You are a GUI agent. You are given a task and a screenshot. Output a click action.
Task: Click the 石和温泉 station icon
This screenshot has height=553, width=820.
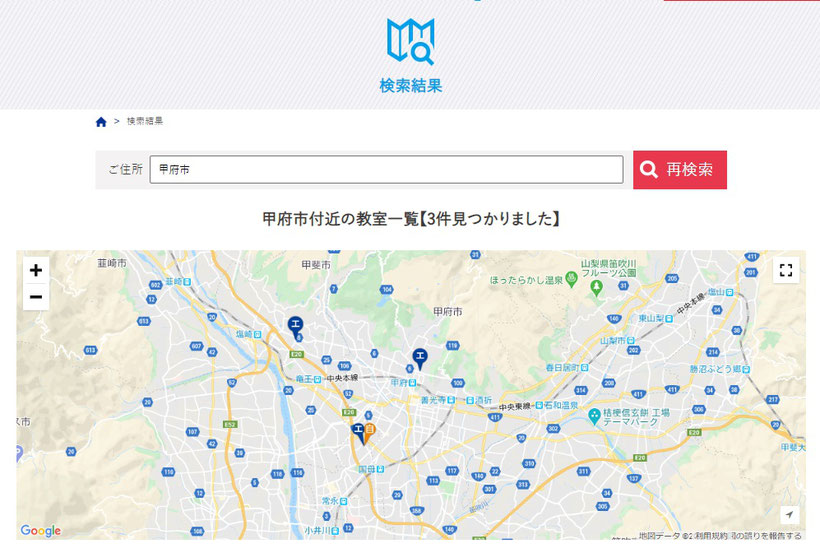[x=539, y=405]
